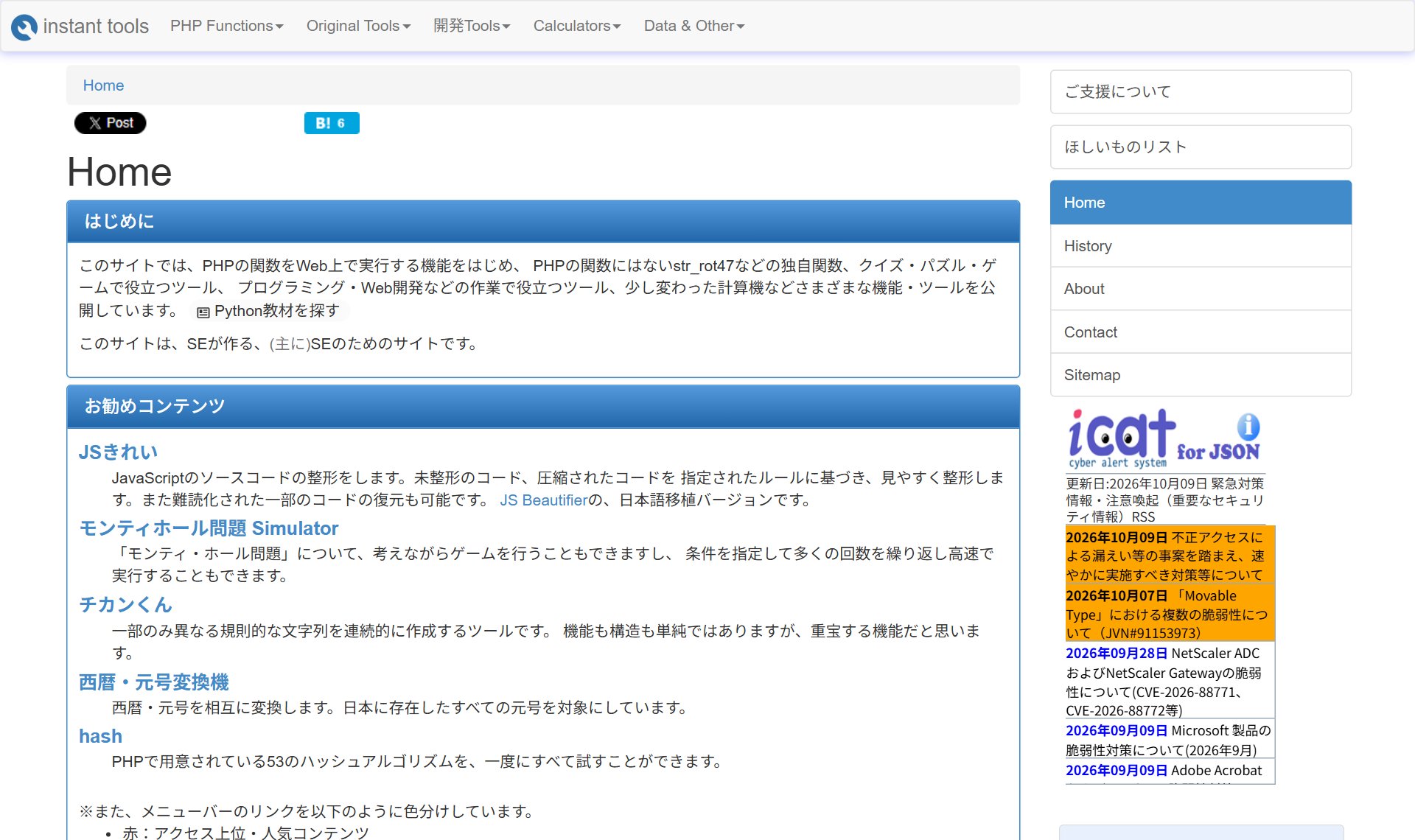Image resolution: width=1415 pixels, height=840 pixels.
Task: Open the 西暦・元号変換機 link
Action: pos(154,682)
